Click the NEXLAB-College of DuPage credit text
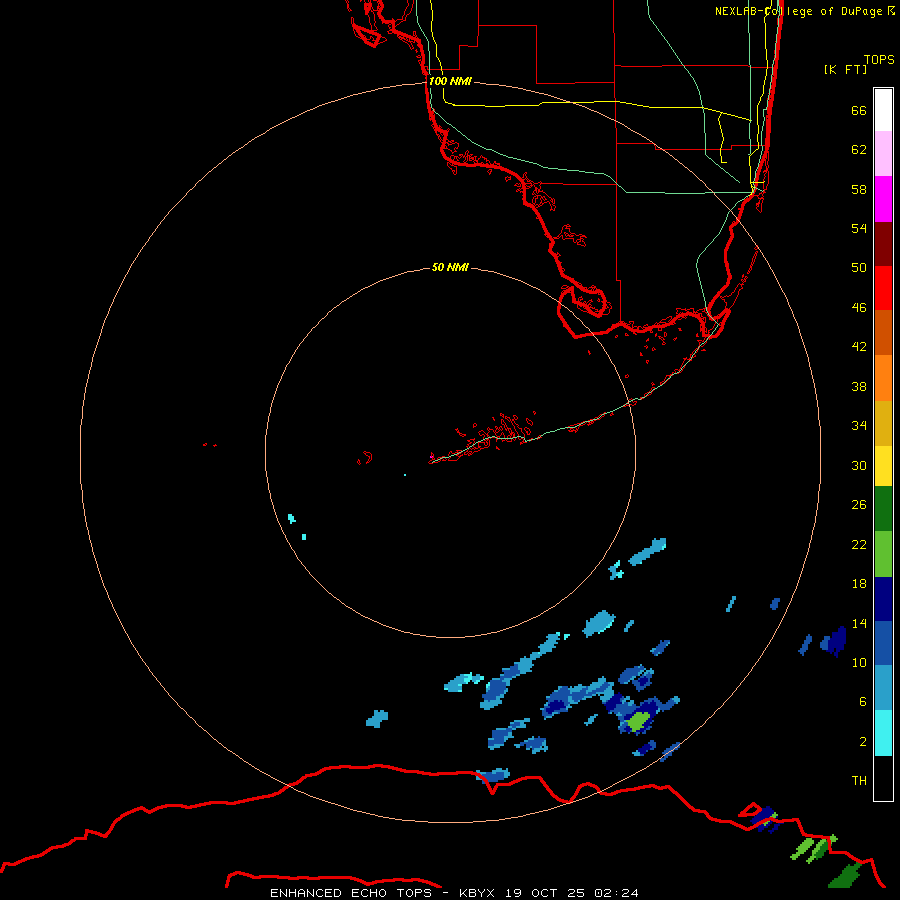 tap(805, 11)
